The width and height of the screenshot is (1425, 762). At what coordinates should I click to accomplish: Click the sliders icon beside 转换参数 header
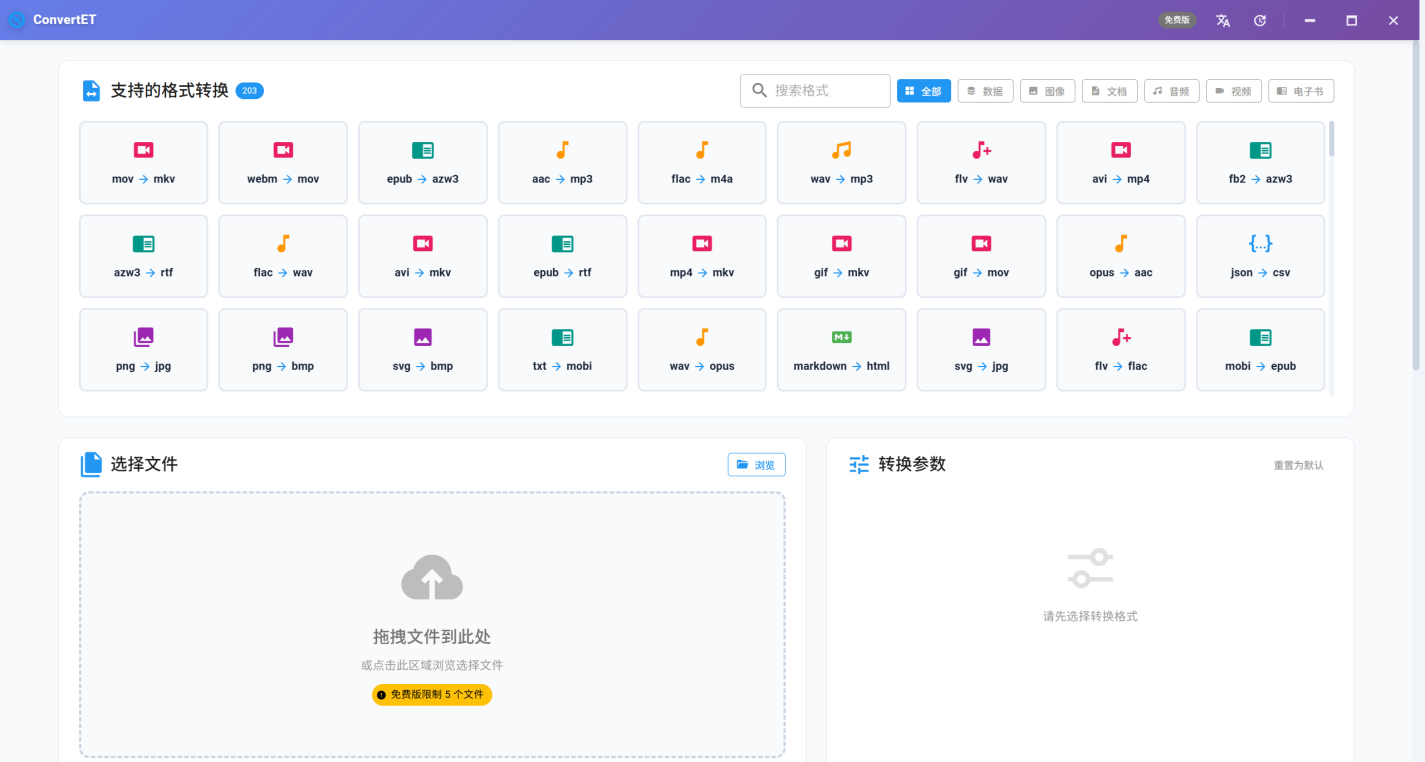click(858, 464)
